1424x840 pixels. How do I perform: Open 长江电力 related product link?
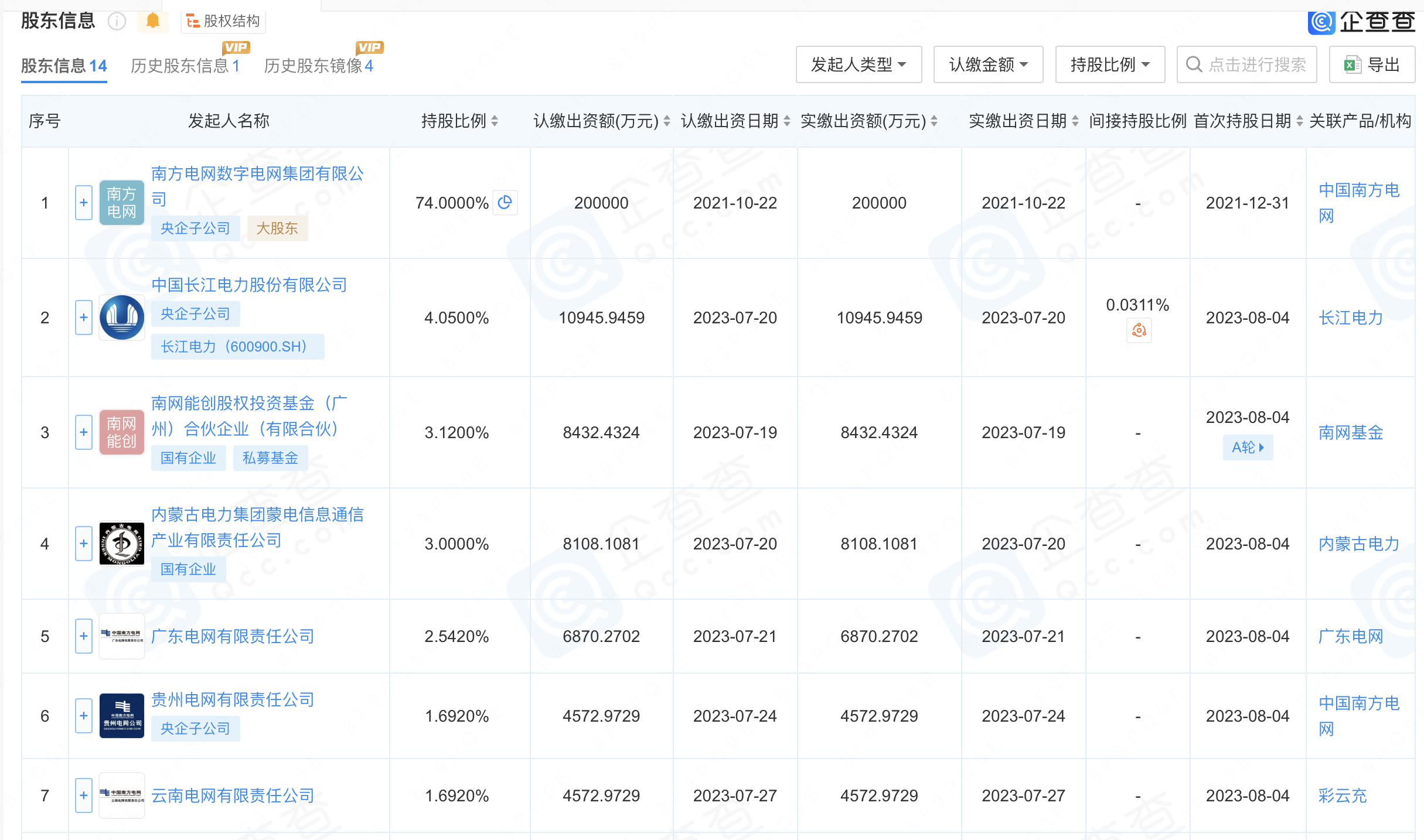pos(1351,317)
